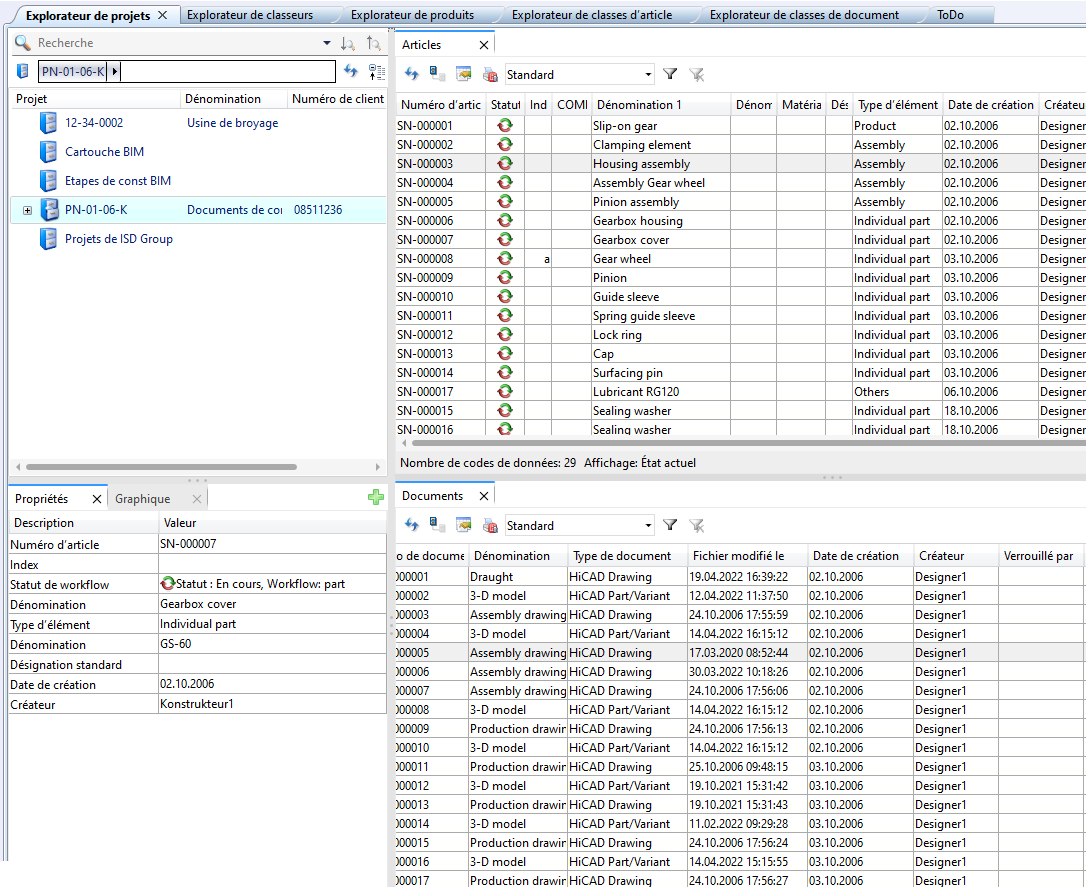Click the workflow status icon for SN-000007
The image size is (1086, 887).
point(505,240)
